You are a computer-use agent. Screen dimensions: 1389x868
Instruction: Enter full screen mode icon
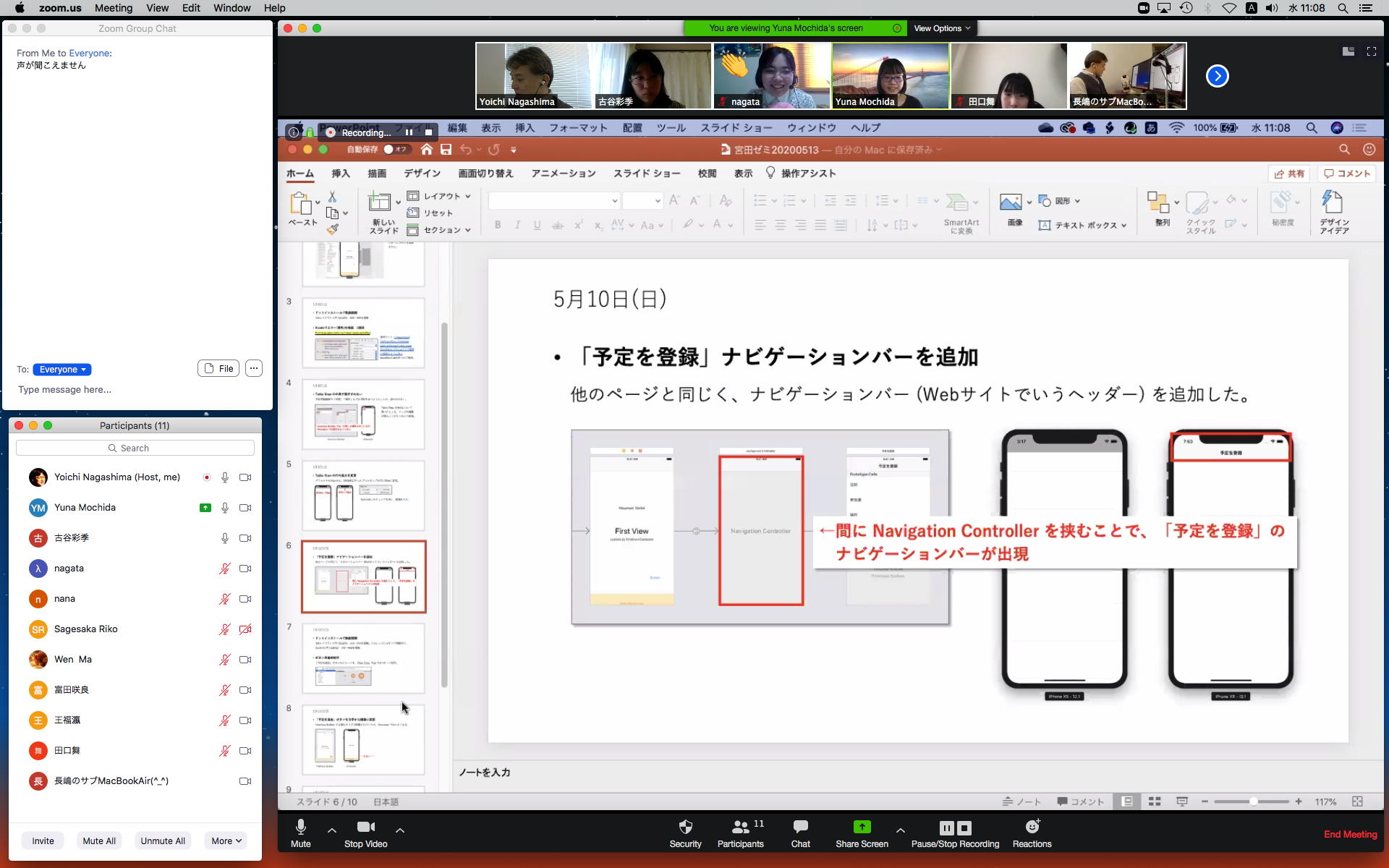[x=1371, y=51]
